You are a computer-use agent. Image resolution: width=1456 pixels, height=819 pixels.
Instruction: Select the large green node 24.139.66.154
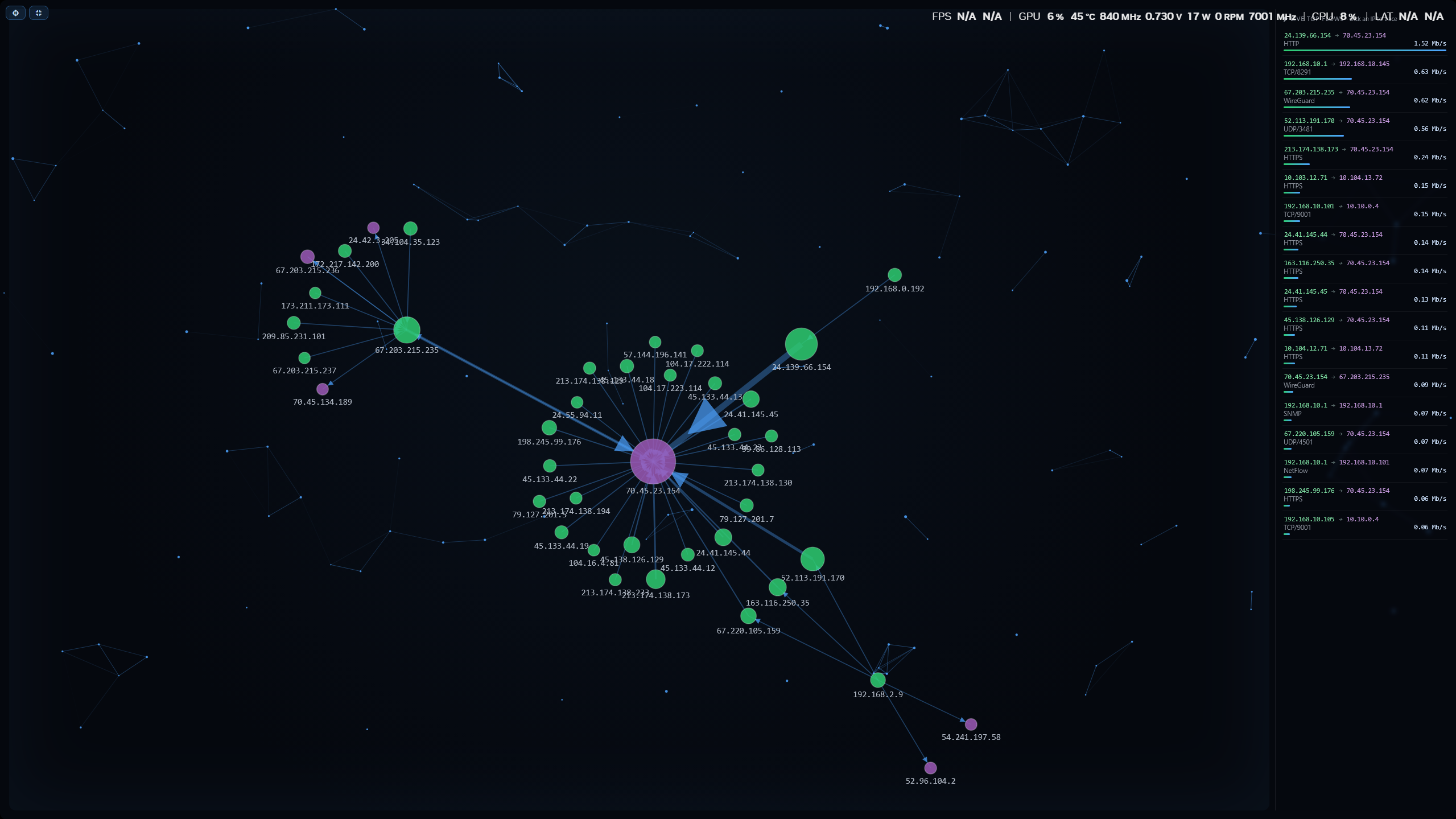[x=801, y=344]
